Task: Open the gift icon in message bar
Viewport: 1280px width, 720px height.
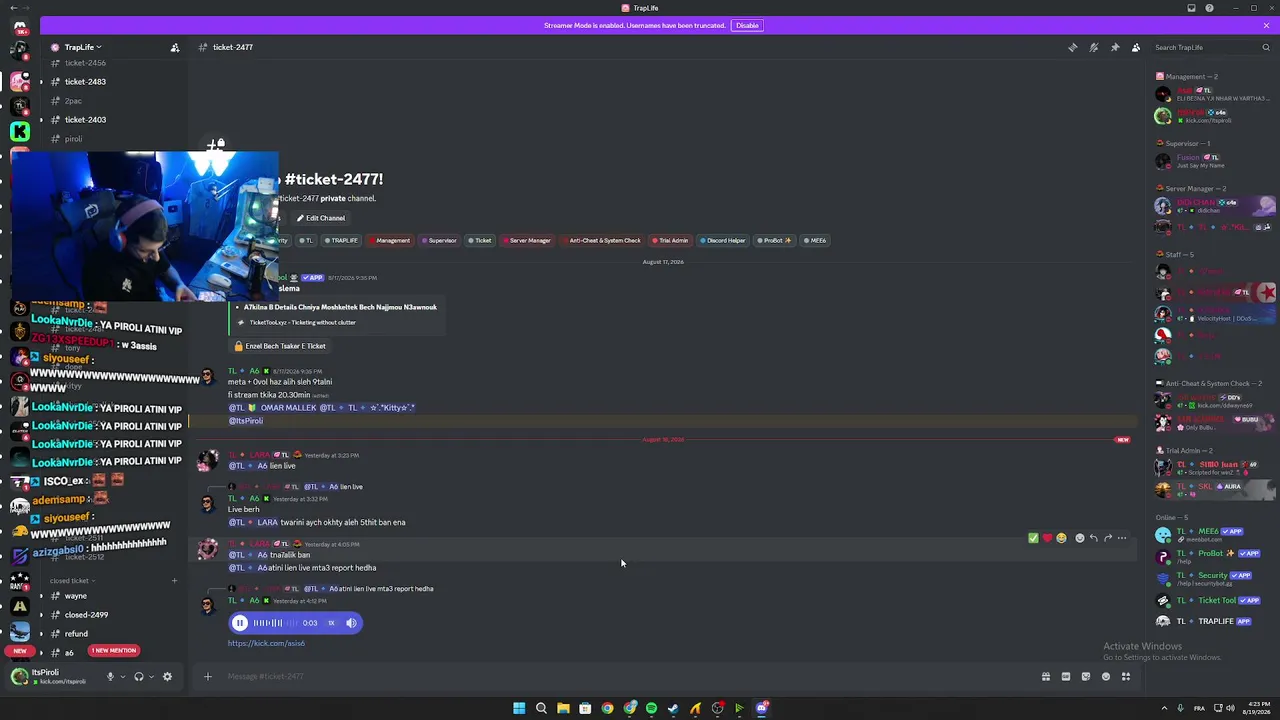Action: 1046,677
